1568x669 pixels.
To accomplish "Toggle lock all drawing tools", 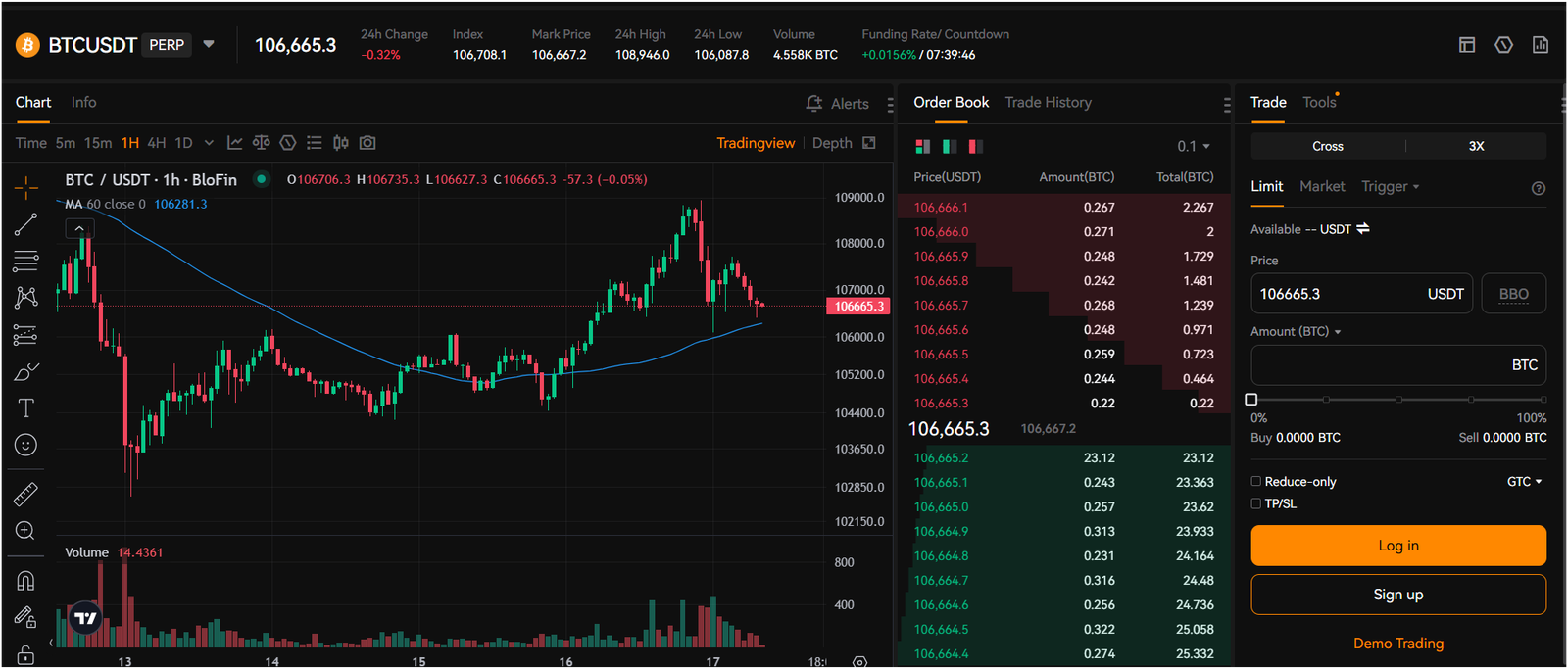I will (x=26, y=654).
